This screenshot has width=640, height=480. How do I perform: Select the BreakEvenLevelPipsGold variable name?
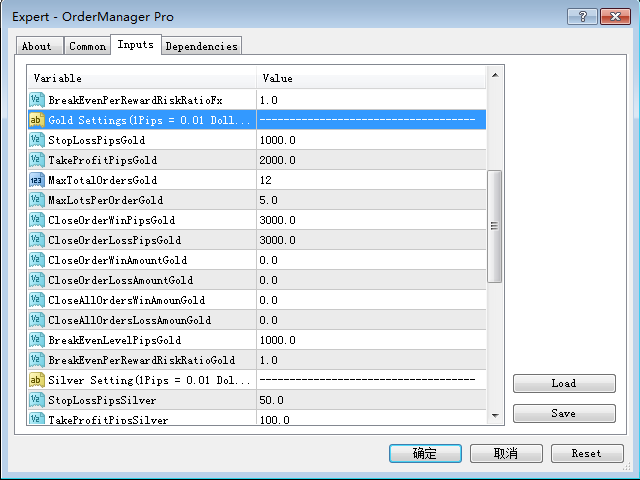[x=115, y=340]
